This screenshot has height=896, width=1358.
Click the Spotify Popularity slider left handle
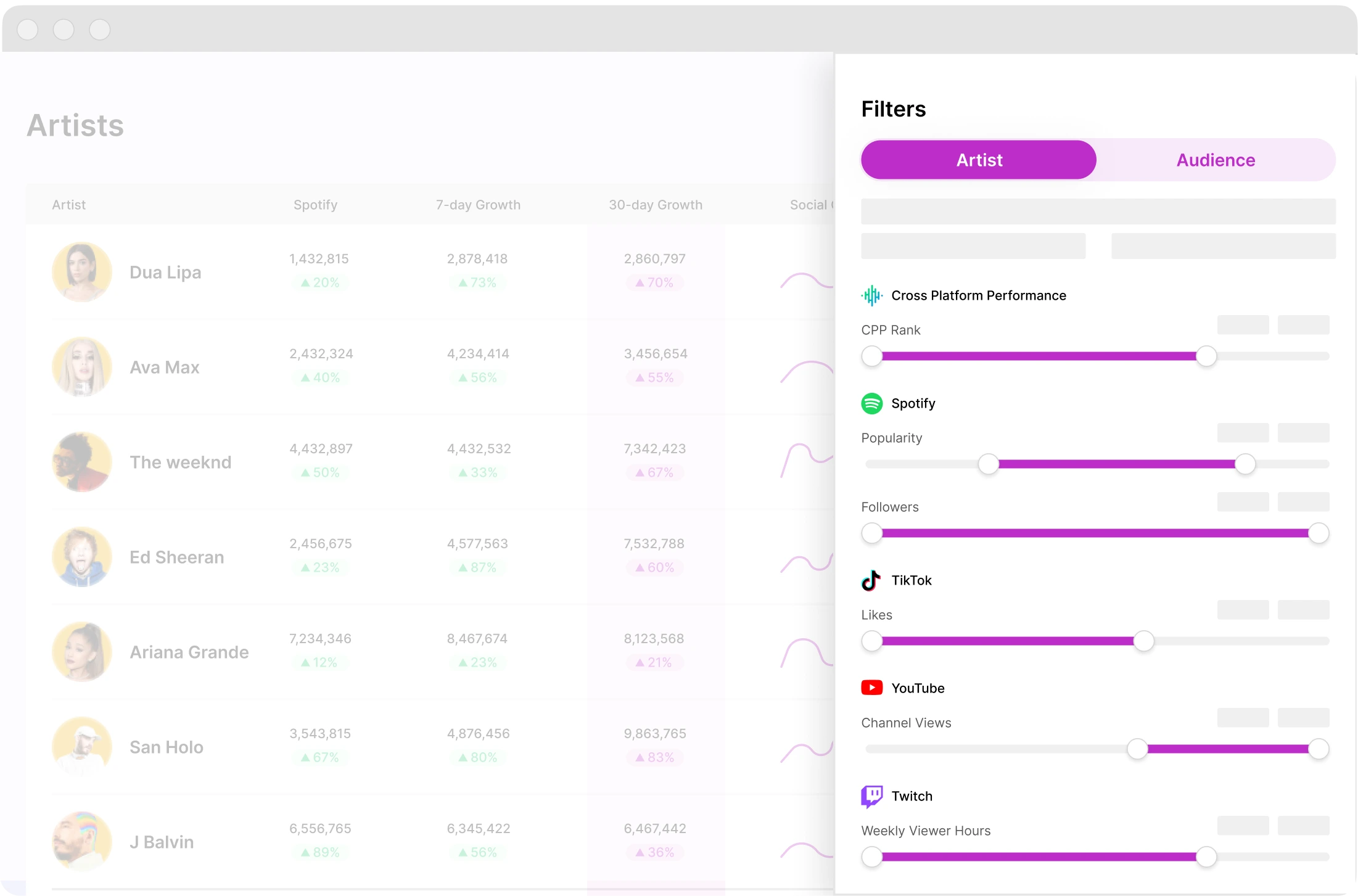coord(988,464)
